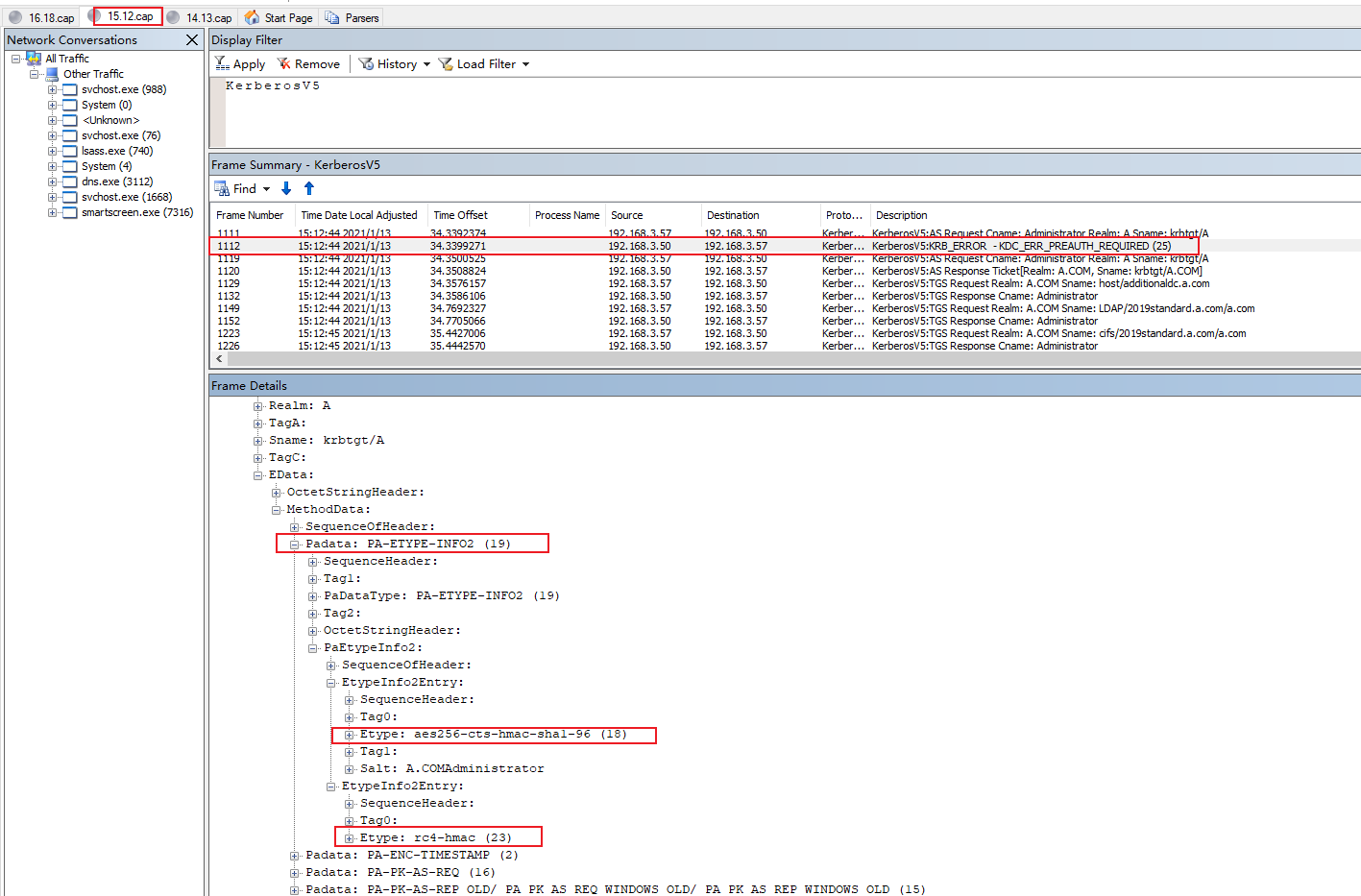The height and width of the screenshot is (896, 1361).
Task: Click the svchost.exe (76) window icon
Action: click(x=70, y=135)
